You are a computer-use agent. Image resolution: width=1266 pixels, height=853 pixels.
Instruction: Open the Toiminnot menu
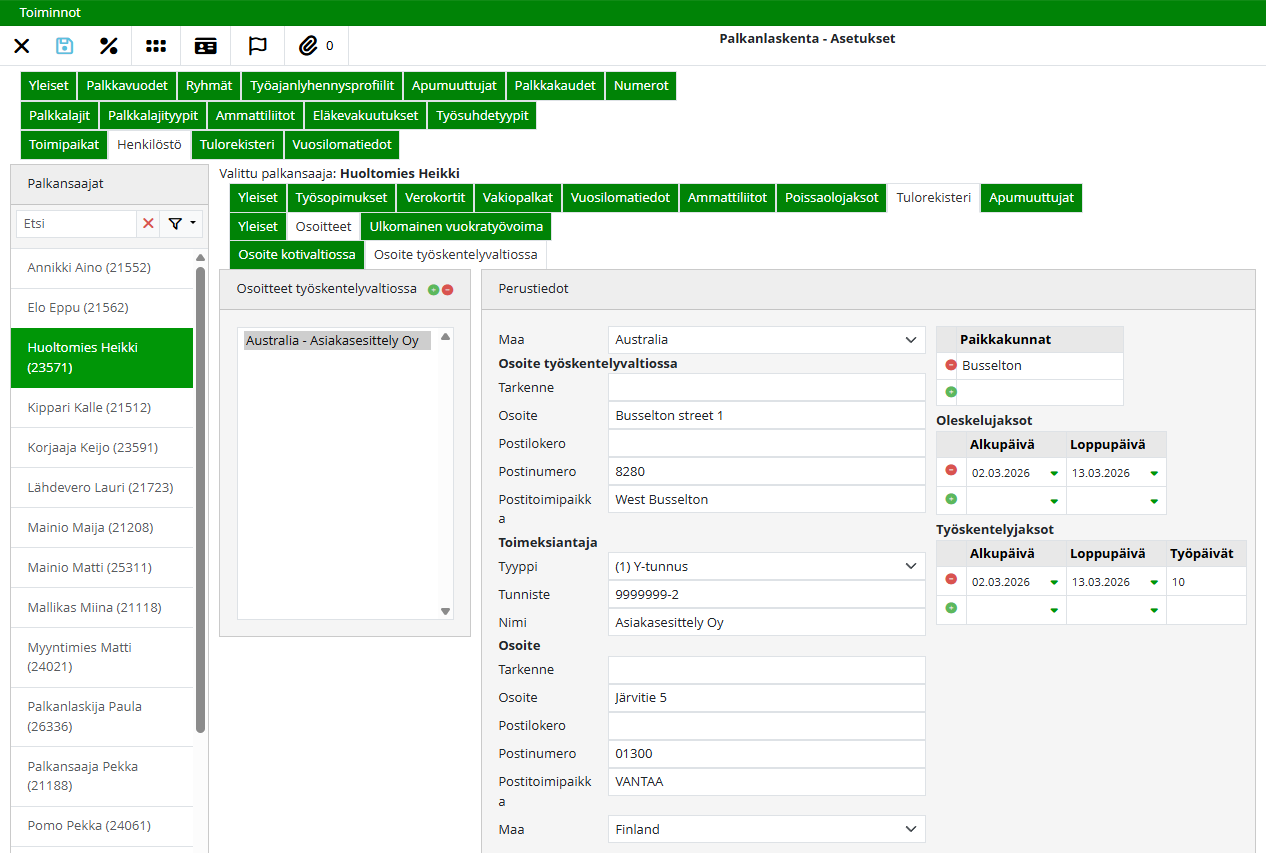(x=50, y=13)
